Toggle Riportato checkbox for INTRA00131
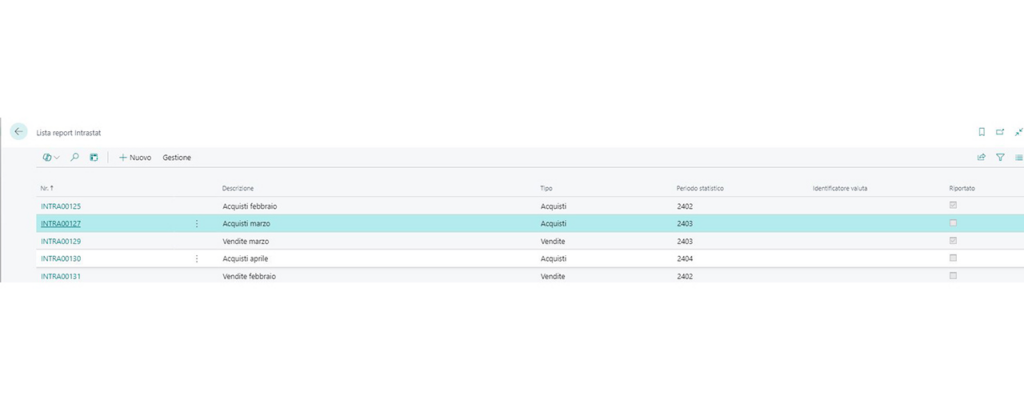 tap(953, 276)
